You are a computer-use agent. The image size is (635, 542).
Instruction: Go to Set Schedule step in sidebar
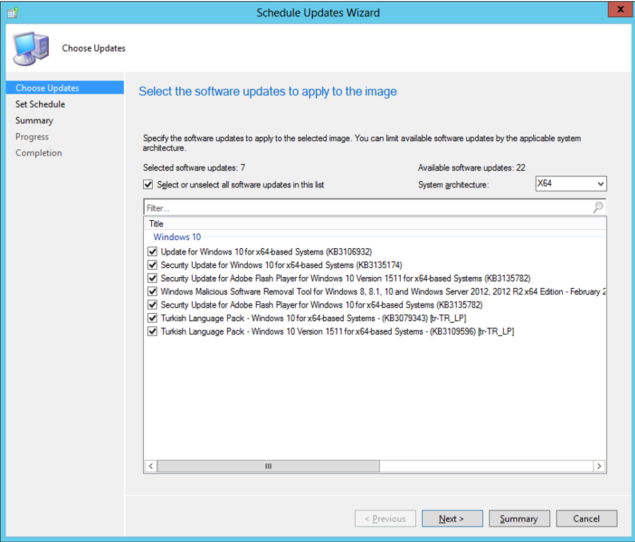(x=40, y=104)
